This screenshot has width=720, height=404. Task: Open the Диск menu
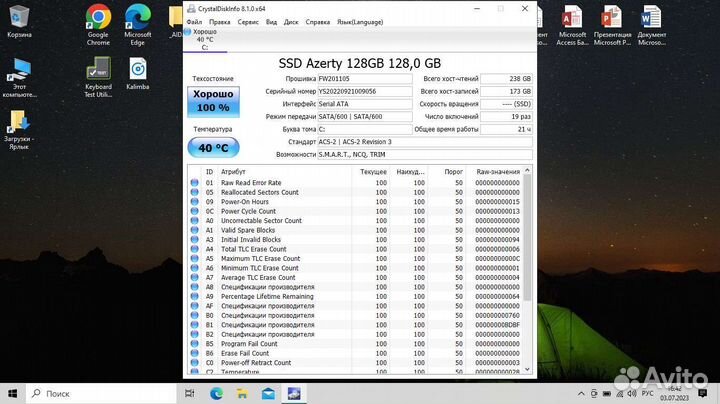click(x=291, y=22)
